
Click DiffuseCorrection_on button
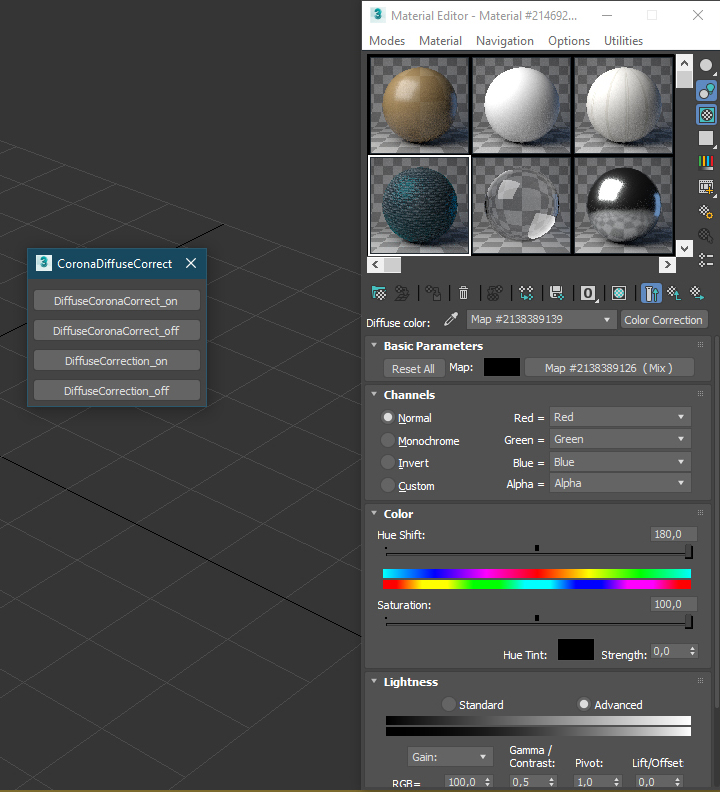click(117, 361)
